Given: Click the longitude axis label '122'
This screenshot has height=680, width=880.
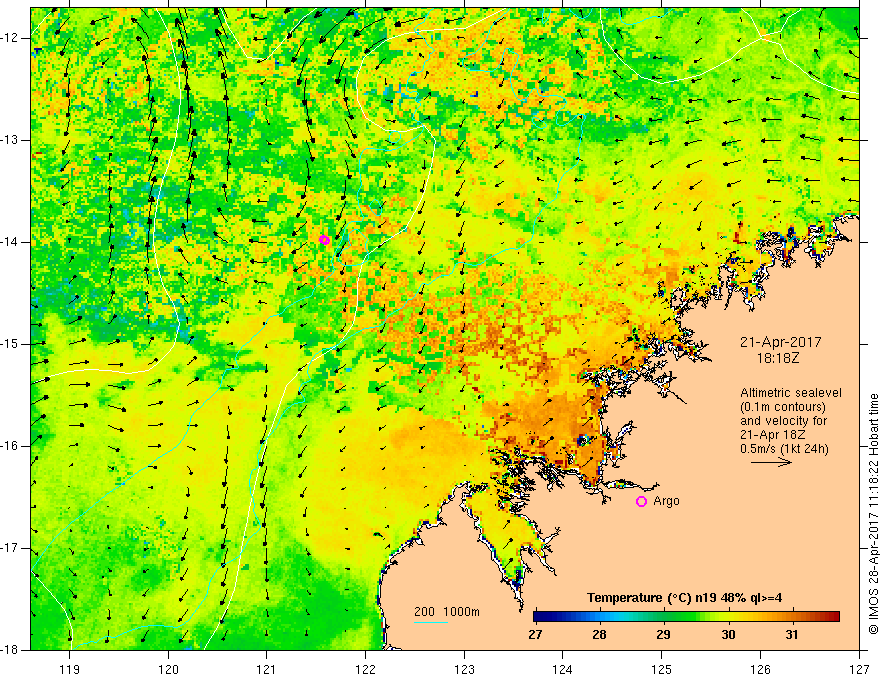Looking at the screenshot, I should point(365,669).
